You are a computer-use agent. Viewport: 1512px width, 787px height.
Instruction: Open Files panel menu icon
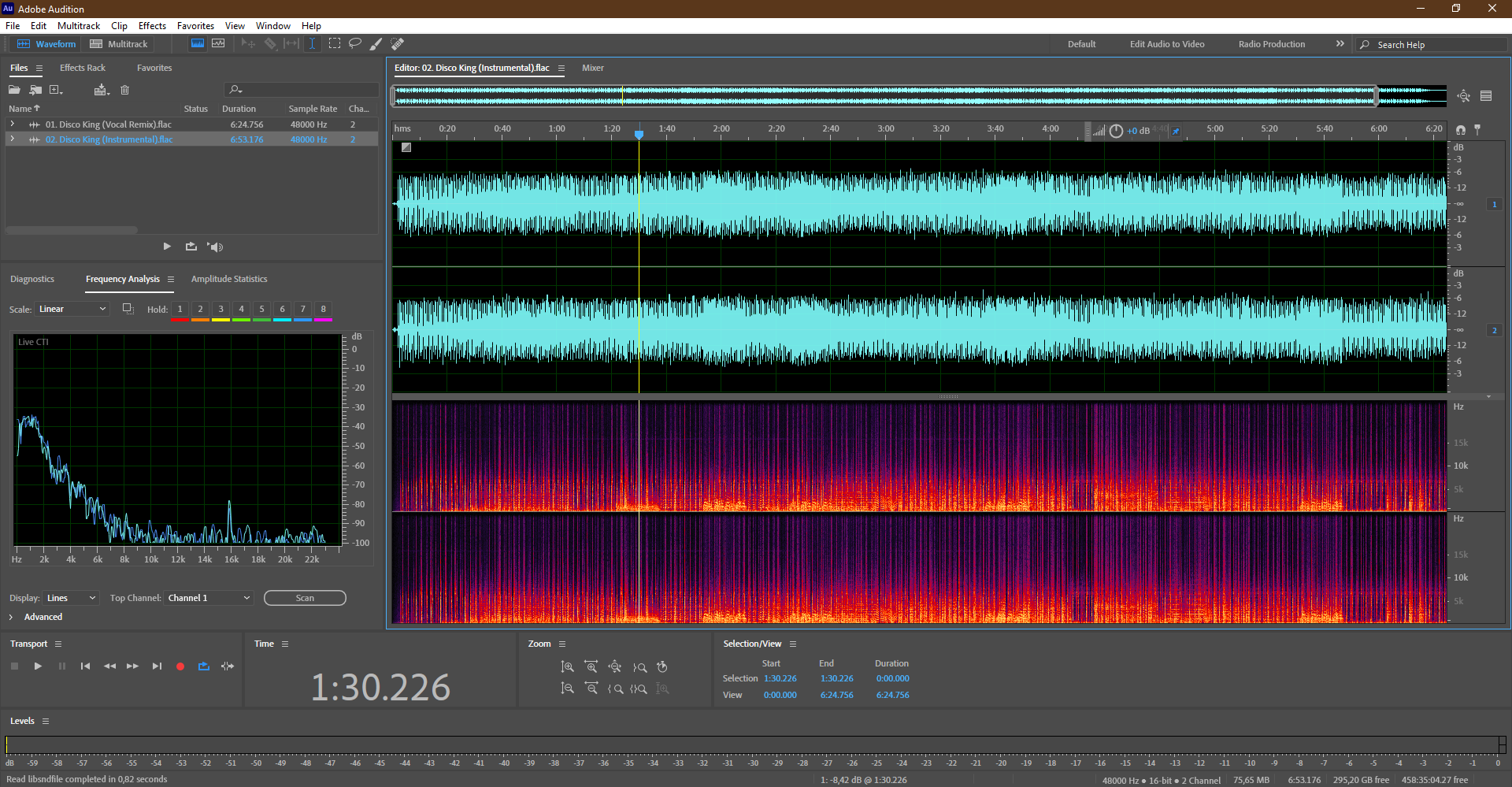click(x=39, y=69)
